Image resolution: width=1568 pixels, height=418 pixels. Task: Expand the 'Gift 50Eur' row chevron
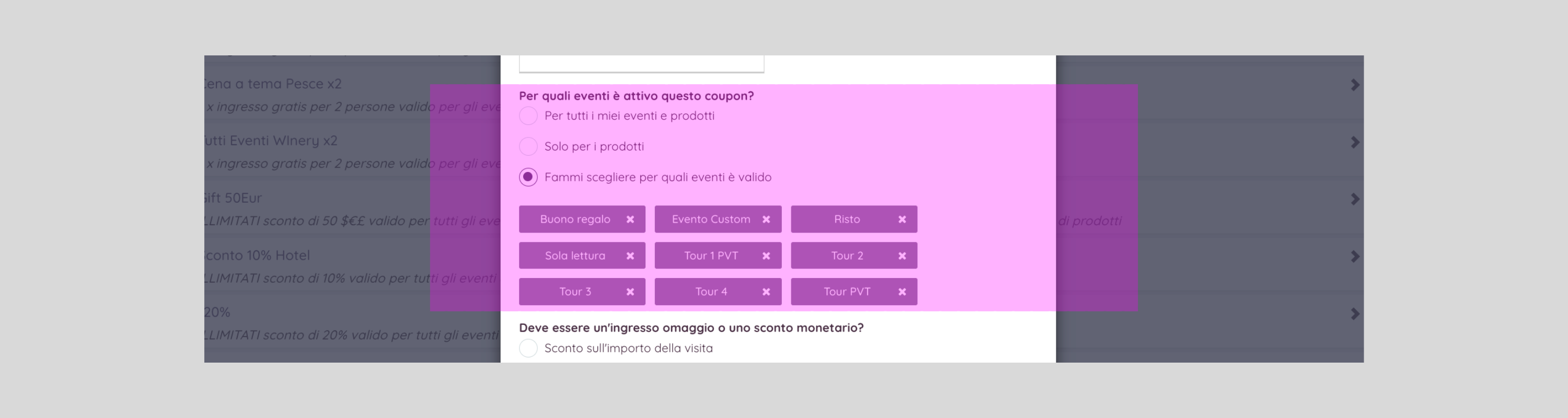(1354, 200)
